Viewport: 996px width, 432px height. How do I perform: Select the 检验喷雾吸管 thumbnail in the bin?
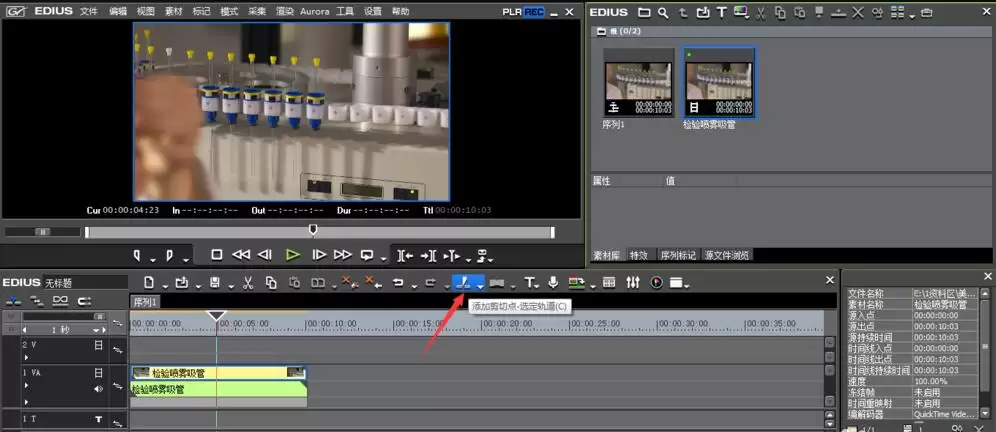pyautogui.click(x=720, y=83)
